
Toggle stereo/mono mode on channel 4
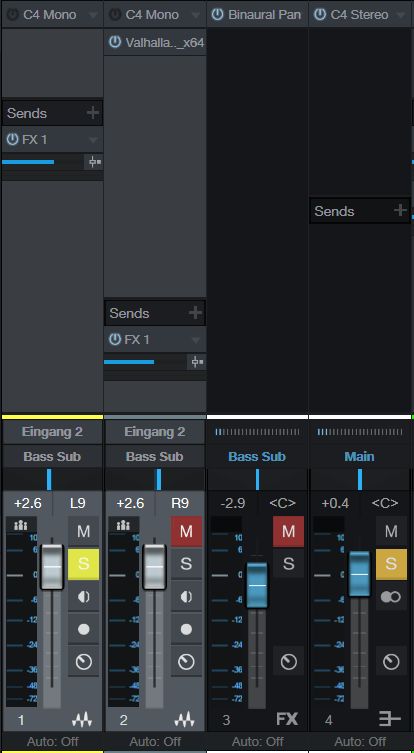pos(391,596)
